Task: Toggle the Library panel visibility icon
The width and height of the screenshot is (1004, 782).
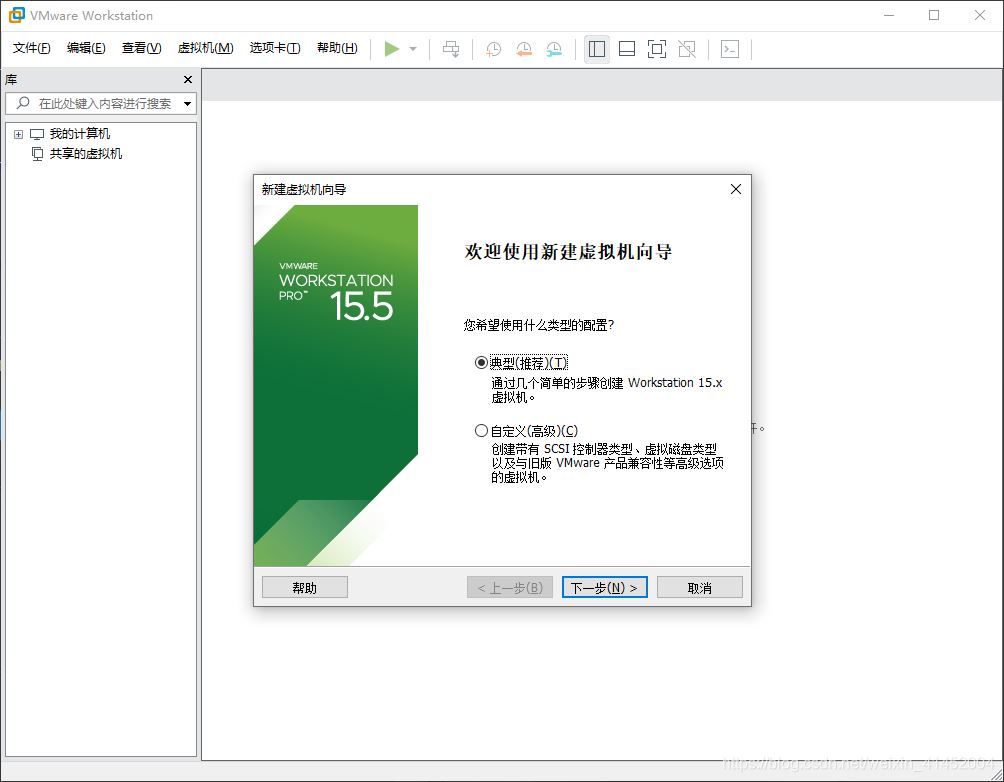Action: [x=596, y=48]
